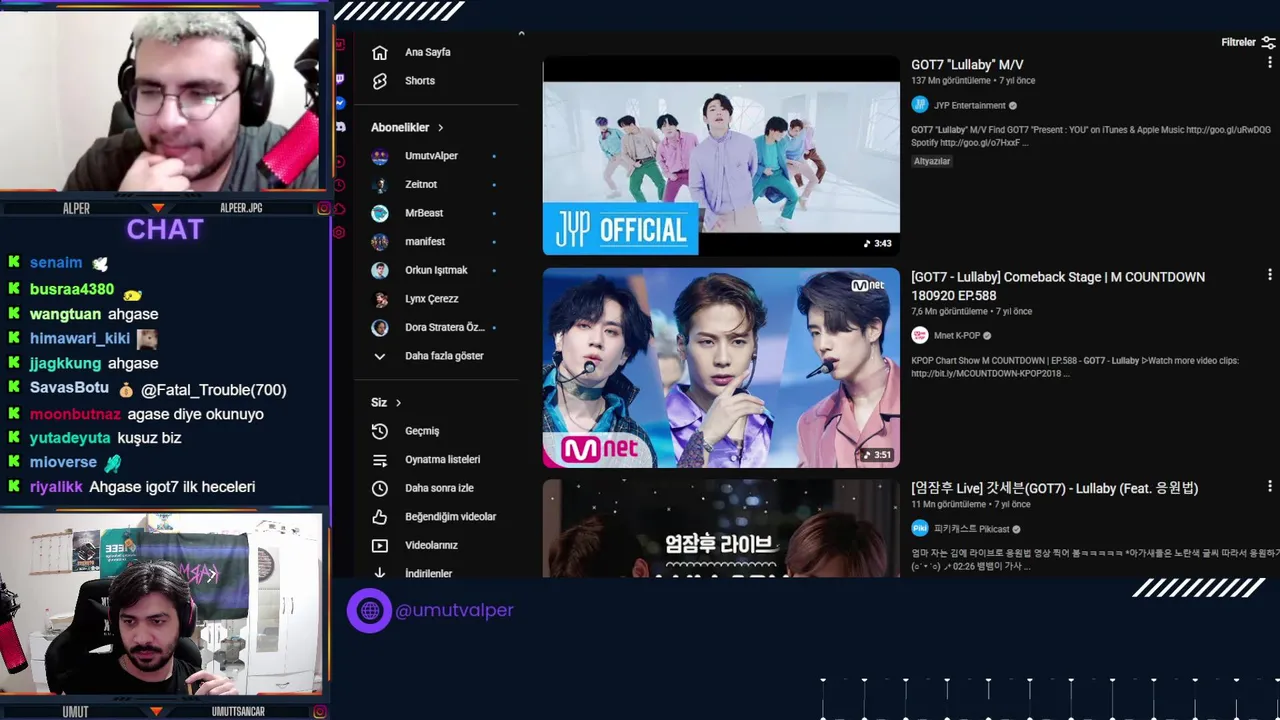Open Dora Stratera Öz... channel avatar

[379, 327]
